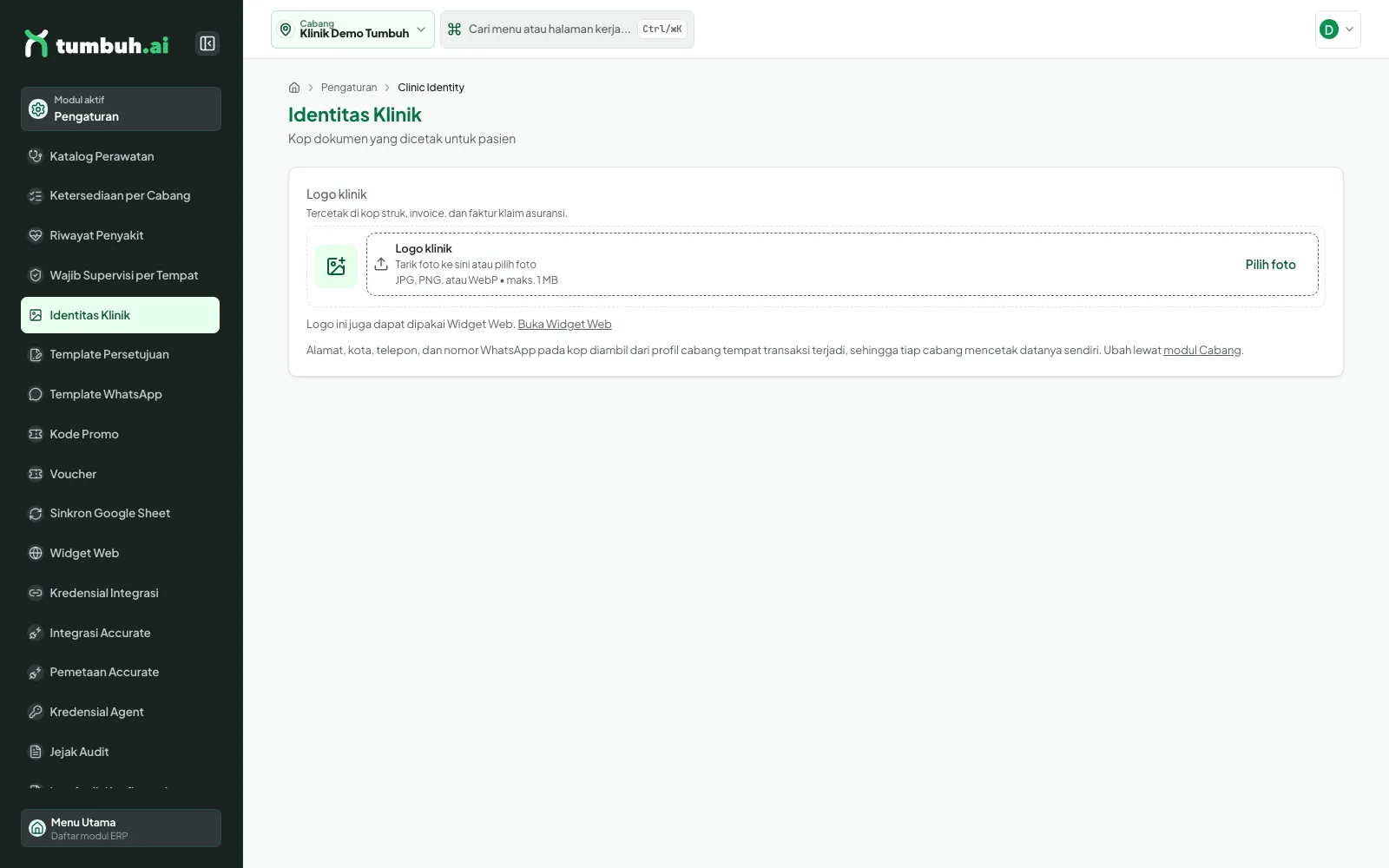Click the home icon in breadcrumb
Image resolution: width=1389 pixels, height=868 pixels.
pos(294,88)
